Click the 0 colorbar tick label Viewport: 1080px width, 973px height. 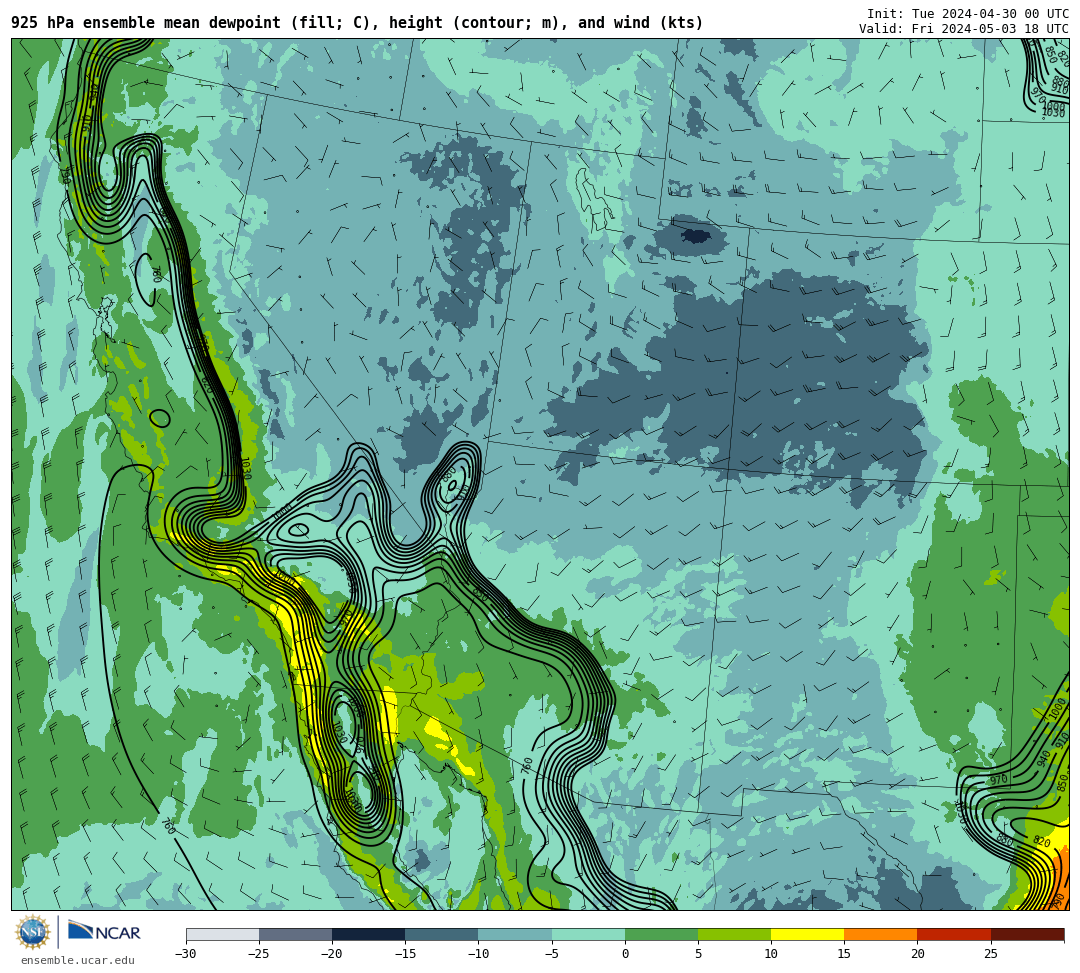click(625, 954)
